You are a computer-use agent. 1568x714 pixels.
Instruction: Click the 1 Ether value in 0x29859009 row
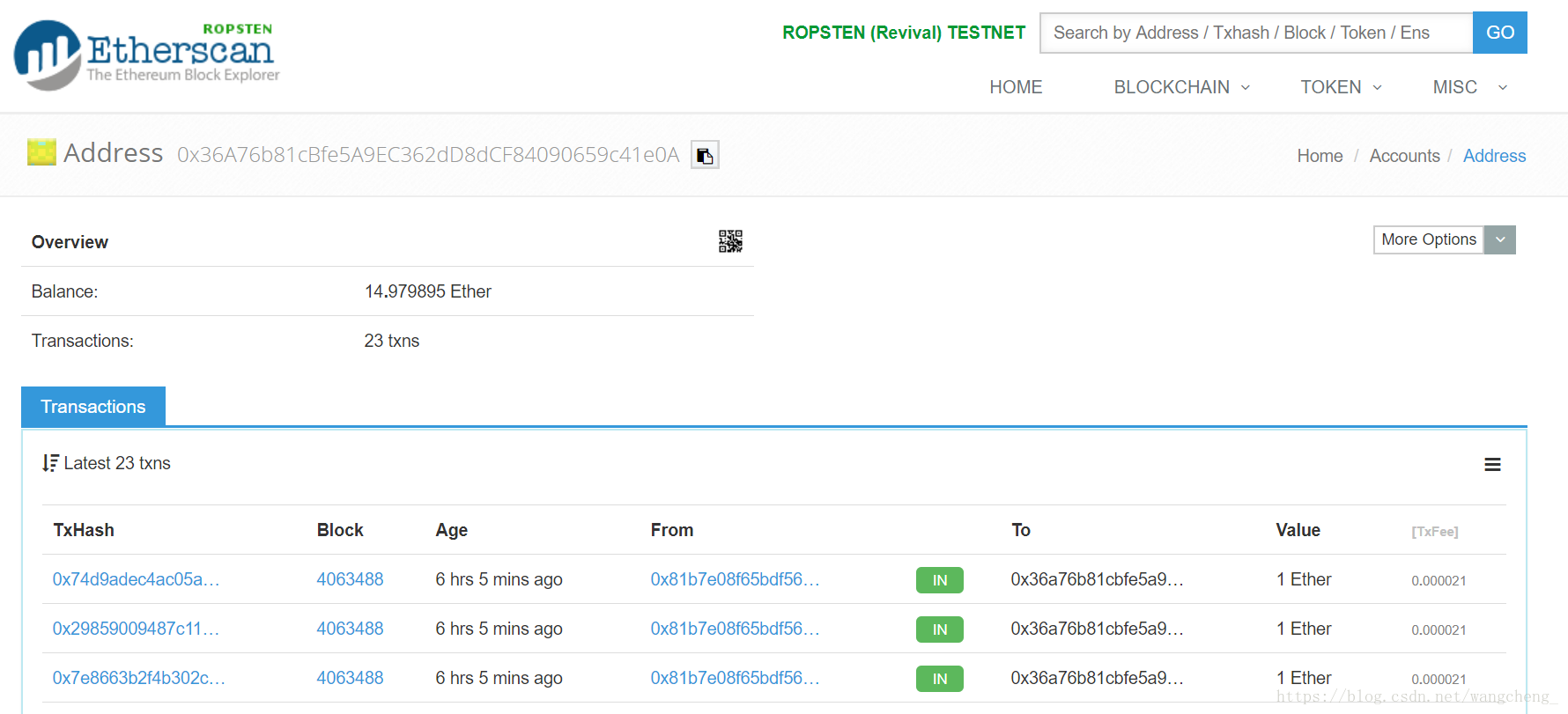(1304, 629)
